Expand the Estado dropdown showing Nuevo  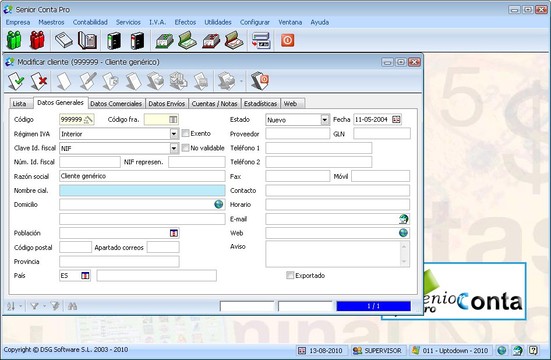click(x=325, y=120)
